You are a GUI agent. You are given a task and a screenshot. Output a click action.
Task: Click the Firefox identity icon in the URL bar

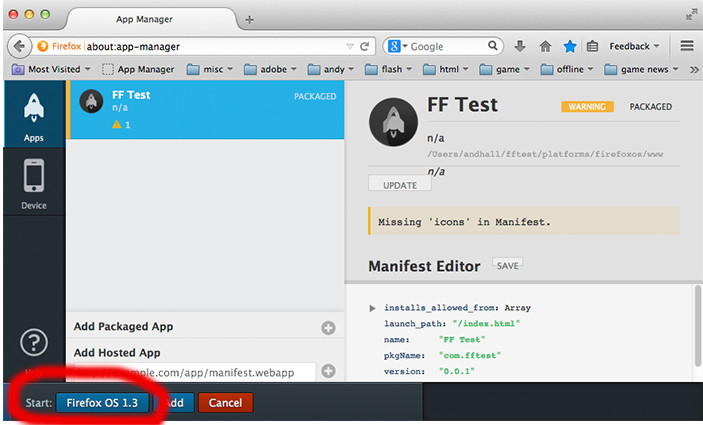(x=43, y=46)
